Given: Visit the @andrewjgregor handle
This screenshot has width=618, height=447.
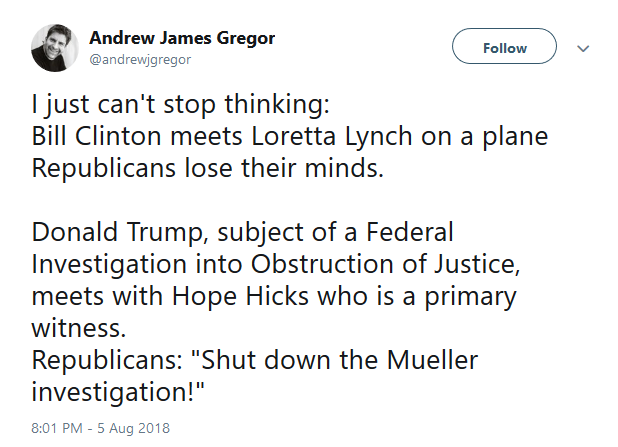Looking at the screenshot, I should [x=140, y=60].
